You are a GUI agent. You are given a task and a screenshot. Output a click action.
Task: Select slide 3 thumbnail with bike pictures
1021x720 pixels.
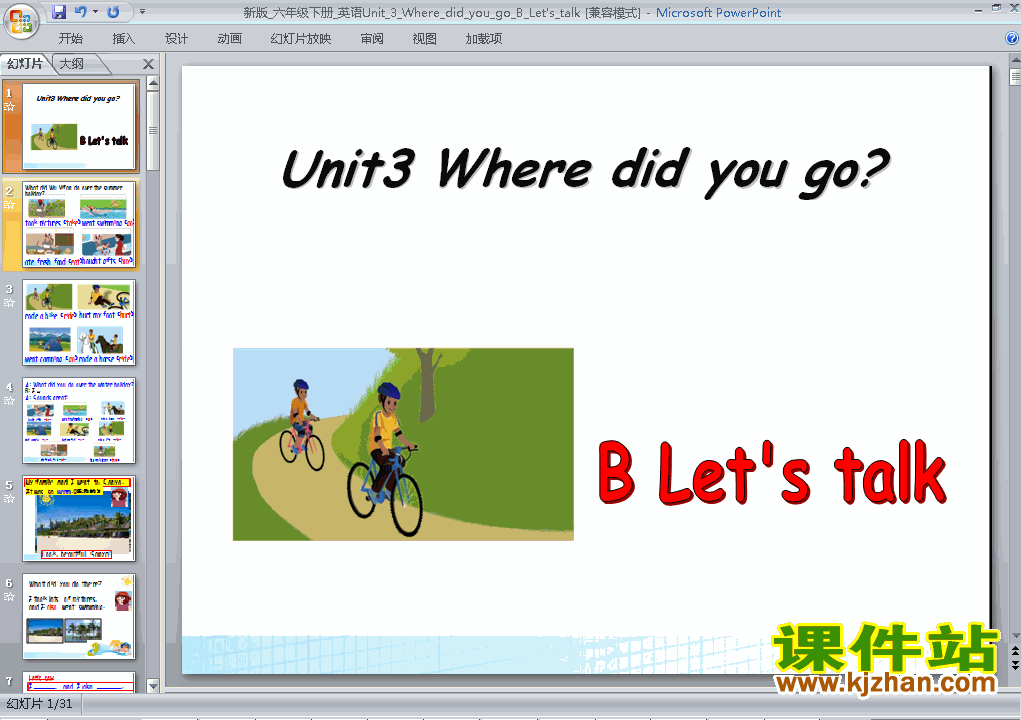tap(79, 322)
